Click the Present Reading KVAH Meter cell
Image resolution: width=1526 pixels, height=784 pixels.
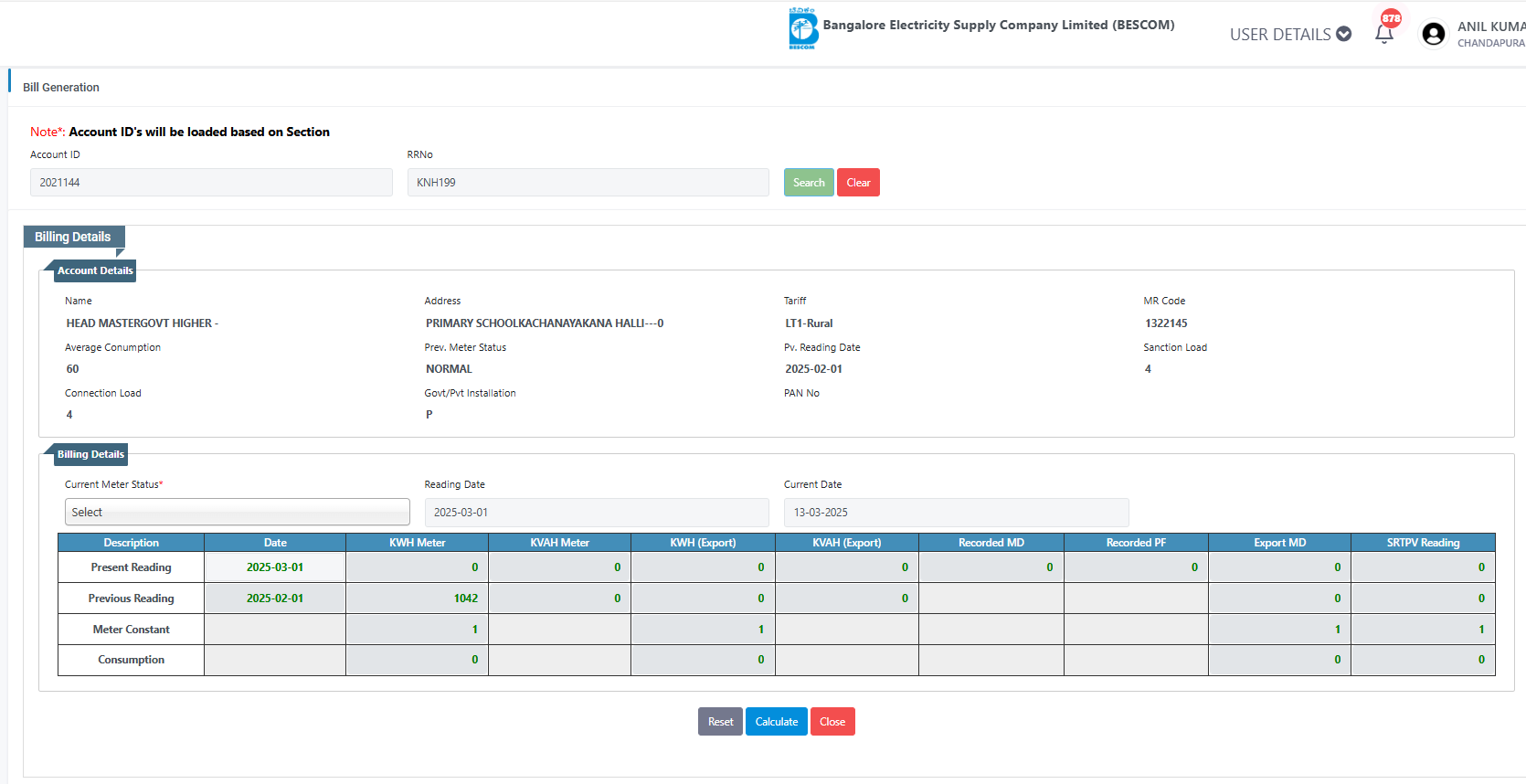point(559,567)
